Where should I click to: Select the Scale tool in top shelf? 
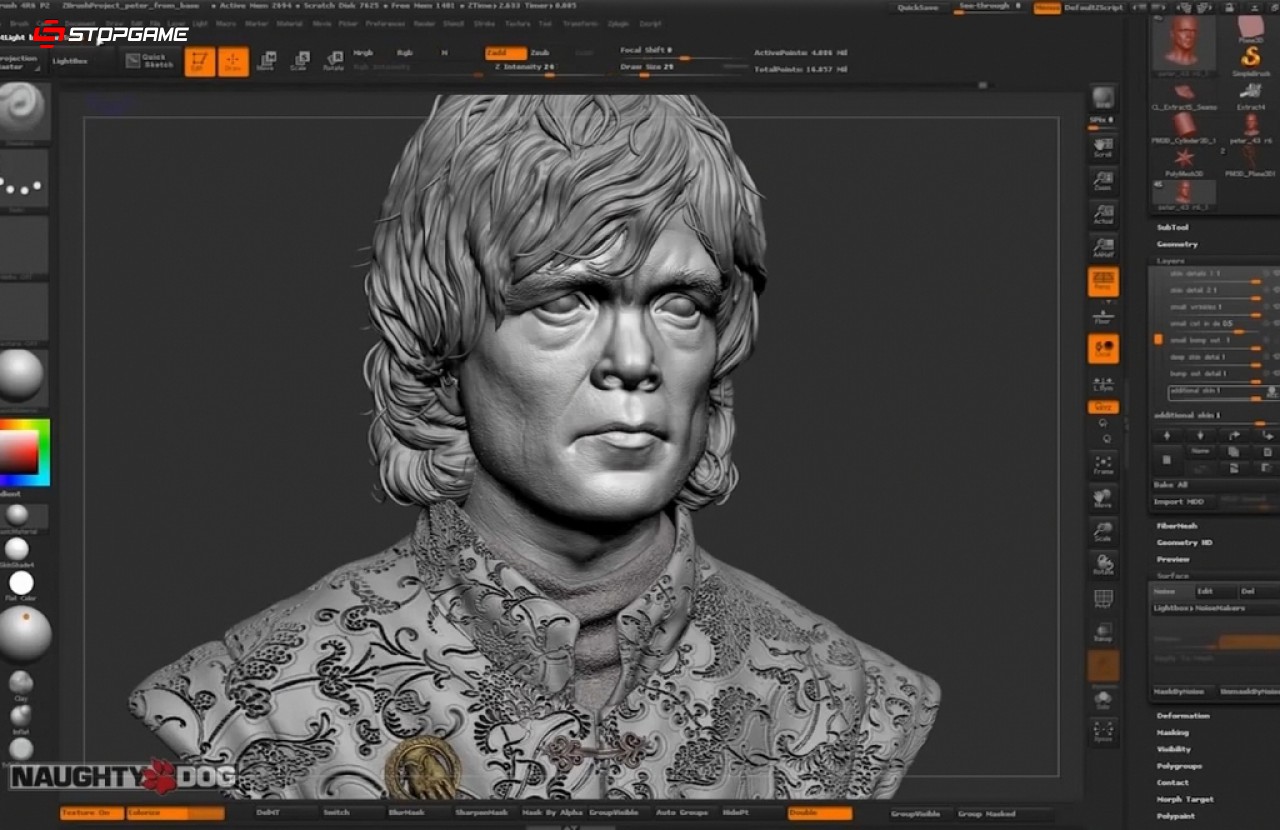299,61
